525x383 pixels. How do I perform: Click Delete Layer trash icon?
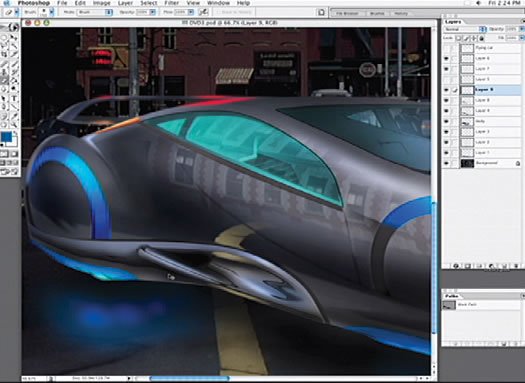pos(516,266)
